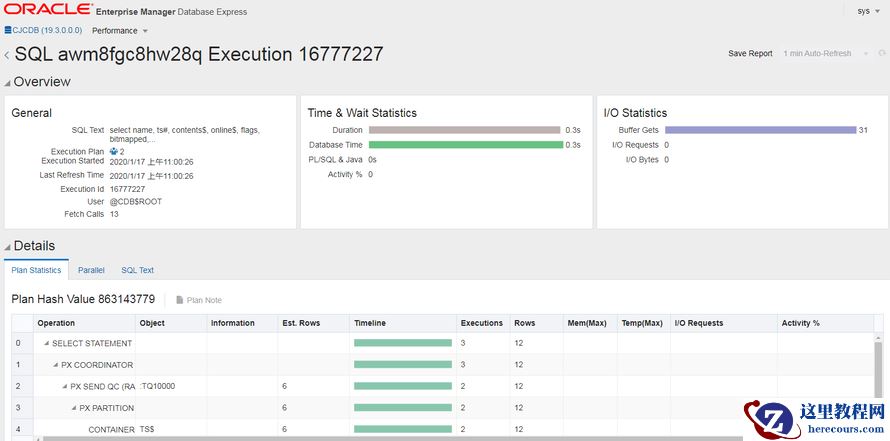Switch to the Parallel tab
Viewport: 890px width, 441px height.
pyautogui.click(x=91, y=270)
